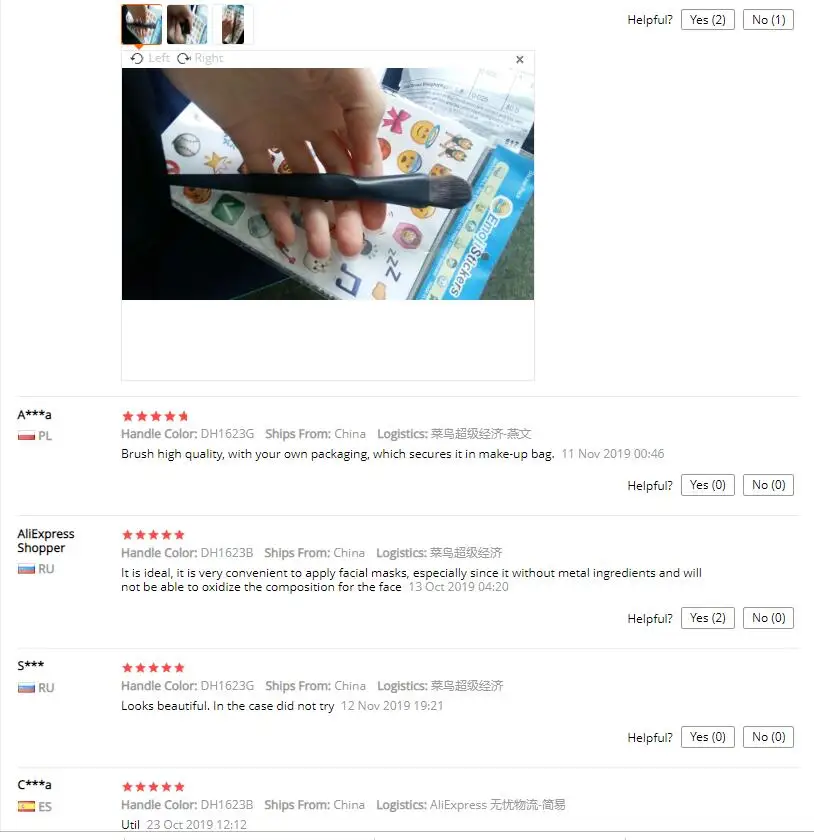Screen dimensions: 814x840
Task: Click A***a's five star rating
Action: (155, 416)
